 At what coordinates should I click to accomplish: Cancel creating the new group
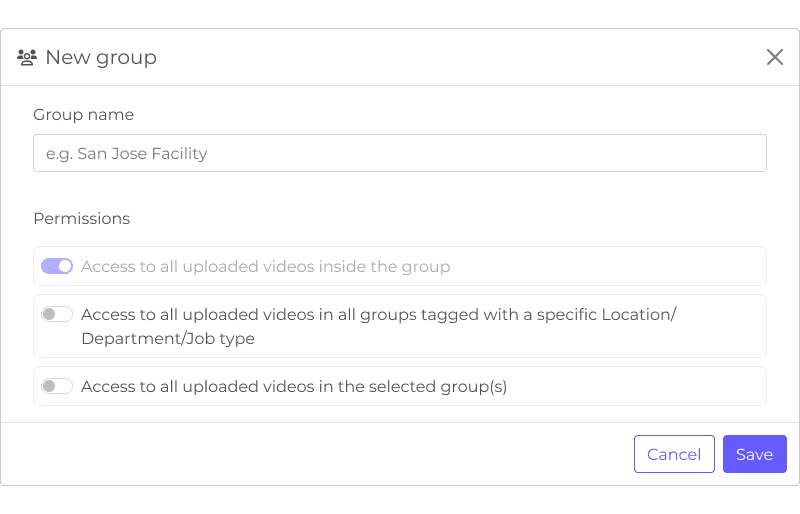674,454
